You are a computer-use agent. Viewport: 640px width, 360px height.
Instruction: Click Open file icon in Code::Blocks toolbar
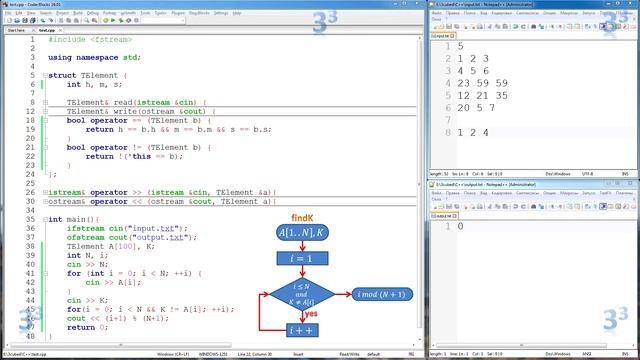(x=17, y=20)
